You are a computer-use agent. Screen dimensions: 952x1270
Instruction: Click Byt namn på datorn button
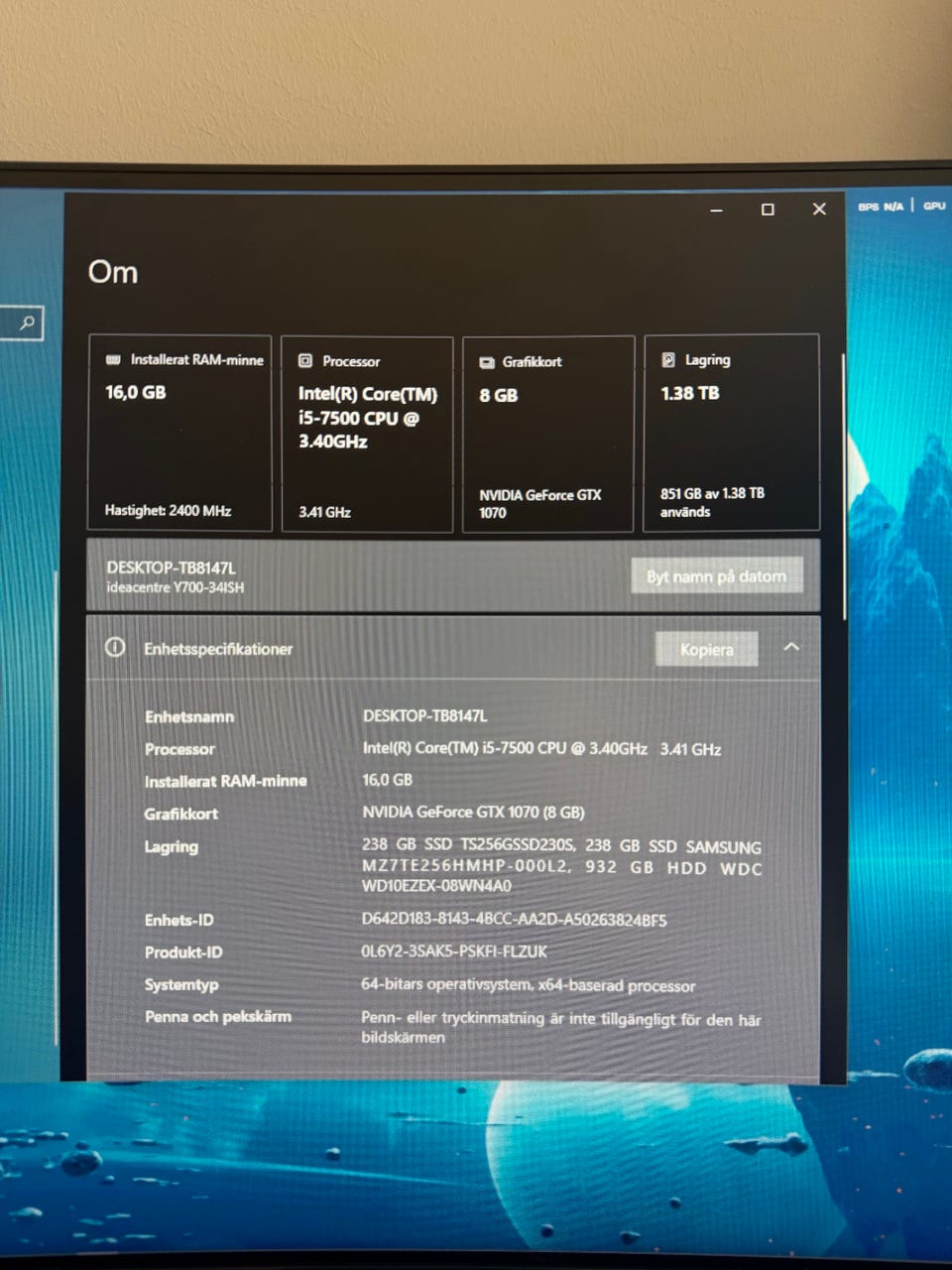(x=716, y=575)
